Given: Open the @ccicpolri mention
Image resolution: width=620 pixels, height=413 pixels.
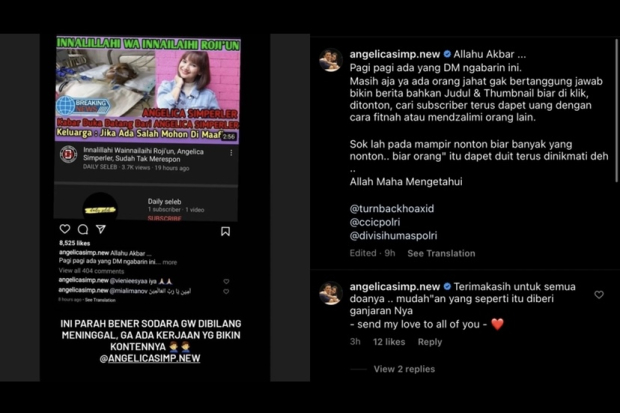Looking at the screenshot, I should click(375, 222).
